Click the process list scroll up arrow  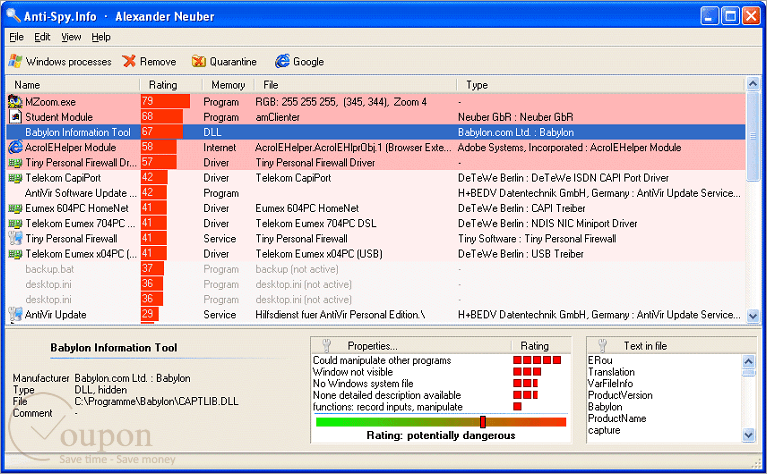tap(753, 84)
